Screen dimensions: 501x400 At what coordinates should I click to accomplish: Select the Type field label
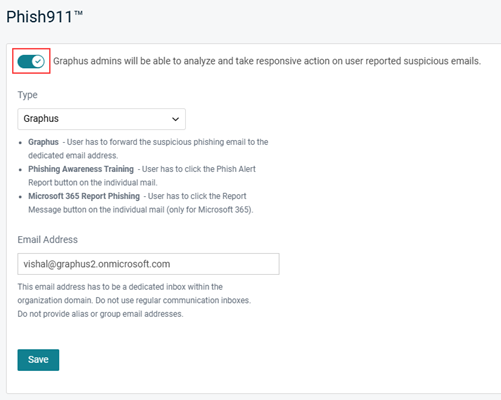[27, 95]
